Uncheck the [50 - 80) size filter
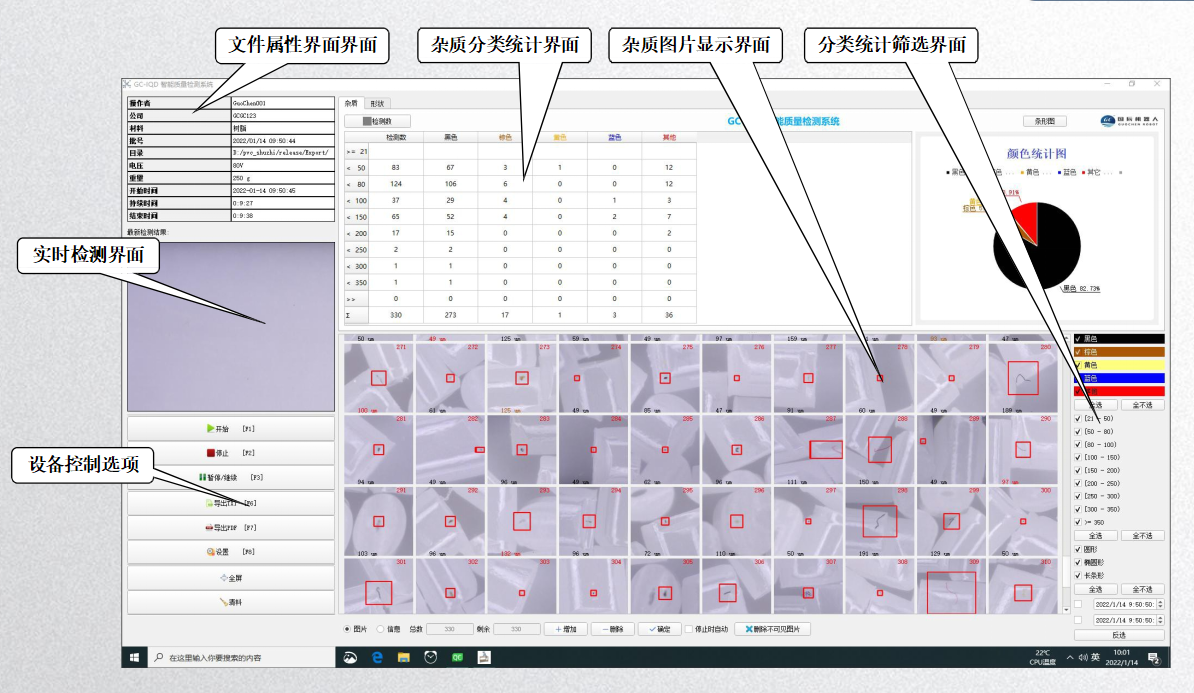Viewport: 1194px width, 693px height. click(x=1077, y=431)
